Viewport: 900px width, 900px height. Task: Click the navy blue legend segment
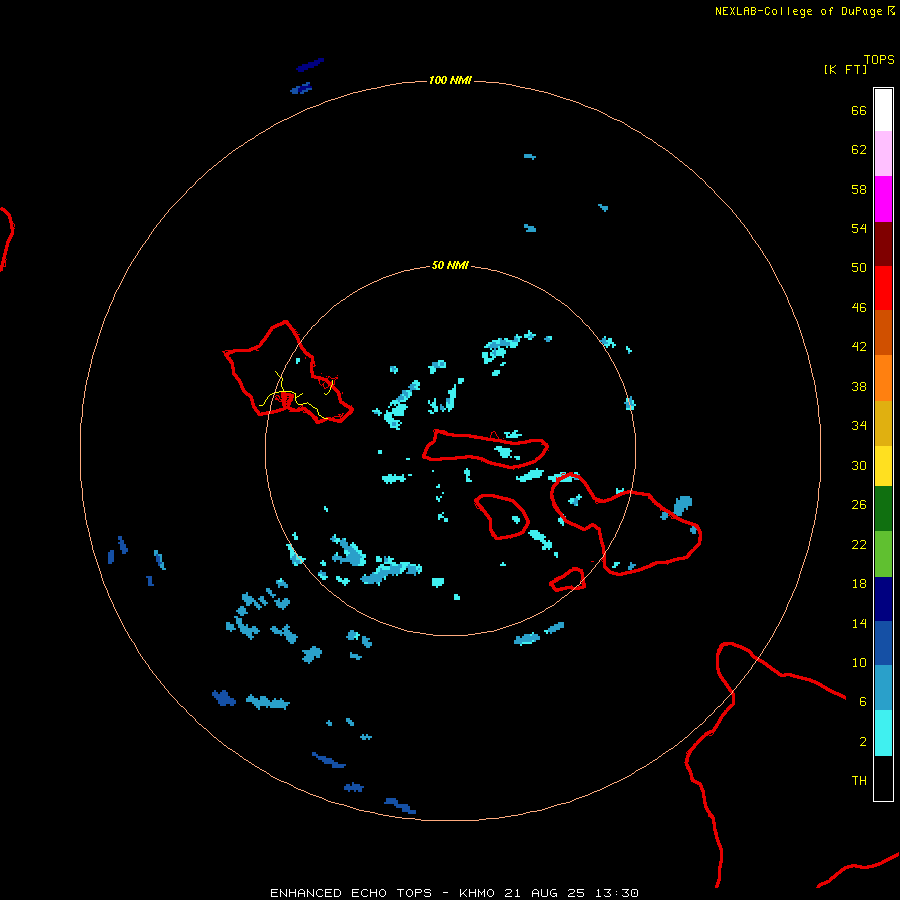[883, 599]
